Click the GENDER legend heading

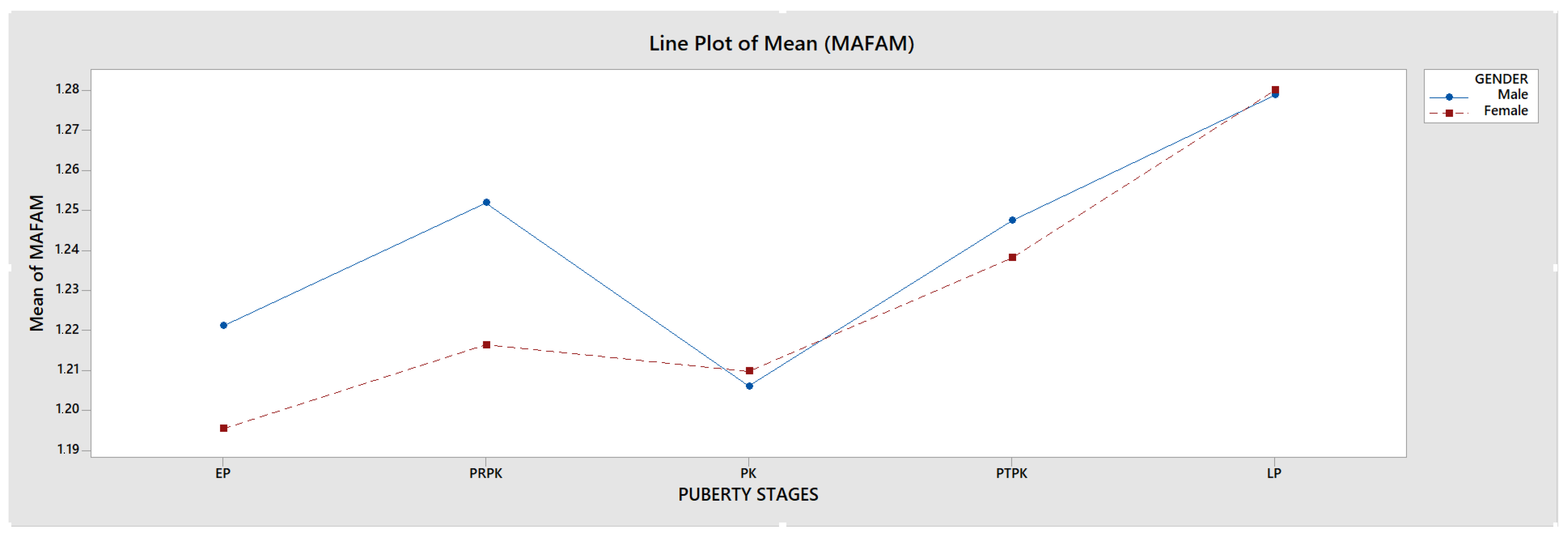click(x=1500, y=79)
